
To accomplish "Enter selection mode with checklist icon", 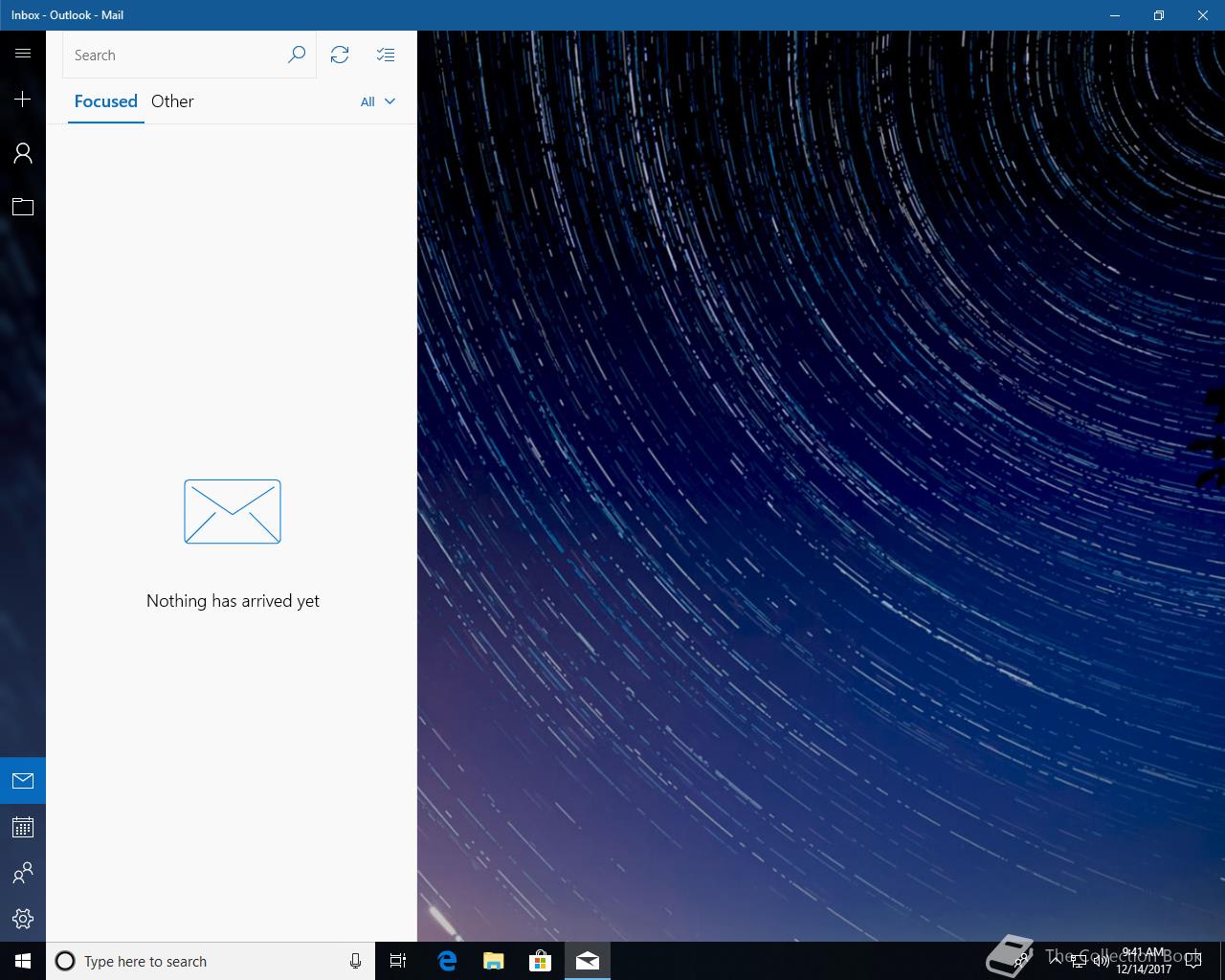I will [x=386, y=55].
